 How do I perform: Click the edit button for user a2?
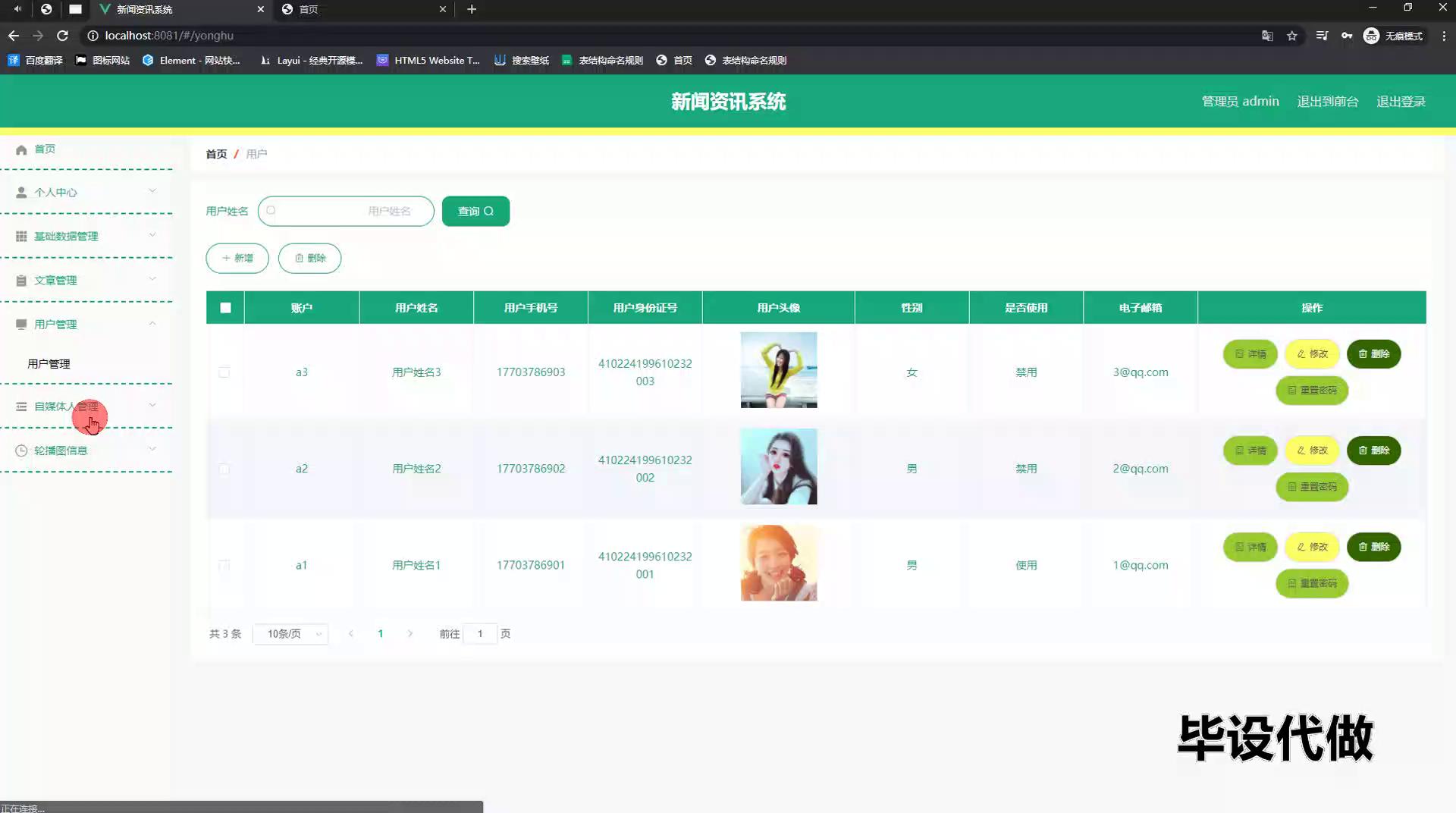(x=1312, y=450)
